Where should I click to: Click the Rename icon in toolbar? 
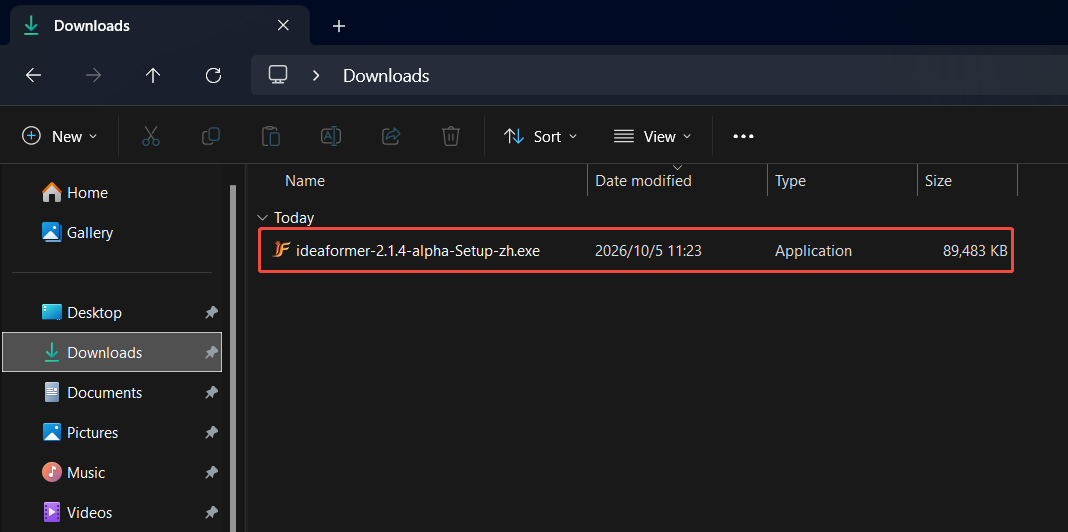[331, 136]
